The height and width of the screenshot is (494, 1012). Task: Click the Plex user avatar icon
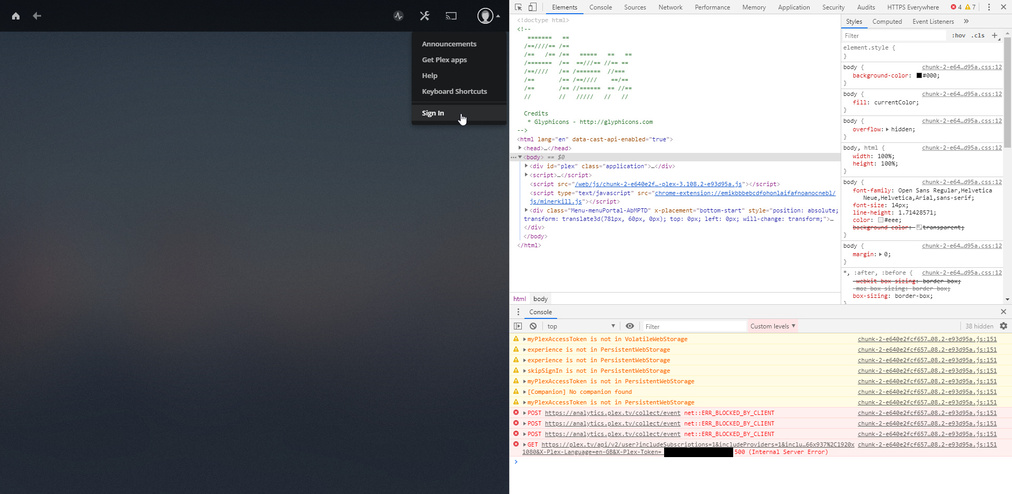485,16
